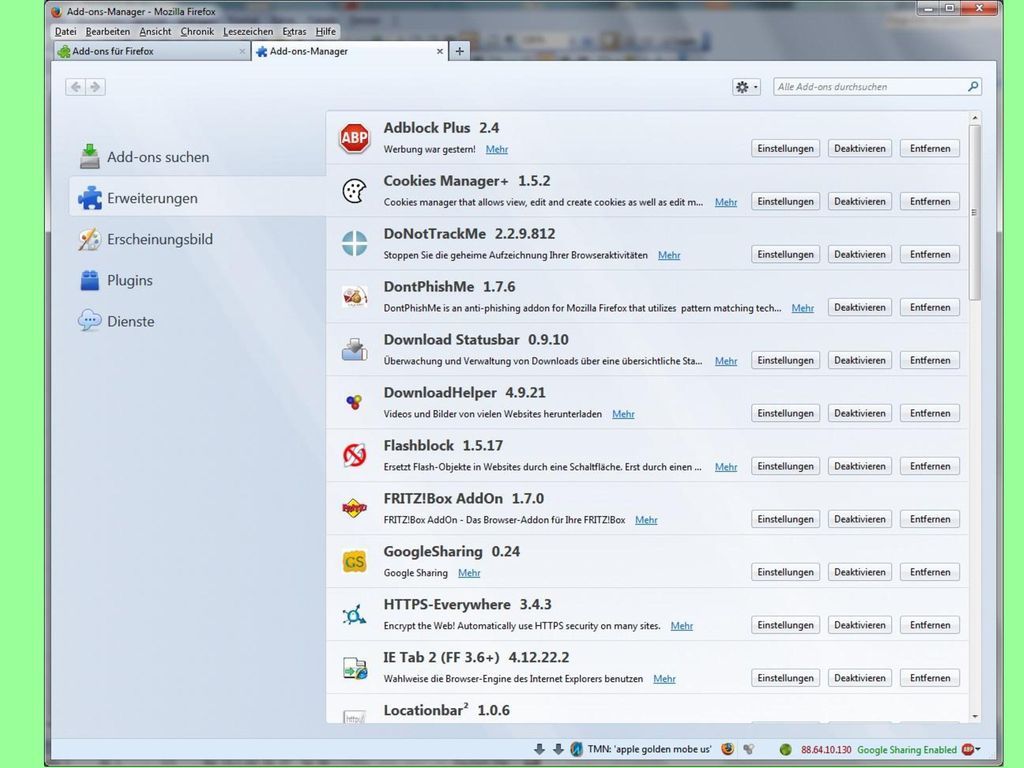Click the second download arrow in status bar
The width and height of the screenshot is (1024, 768).
(x=558, y=749)
